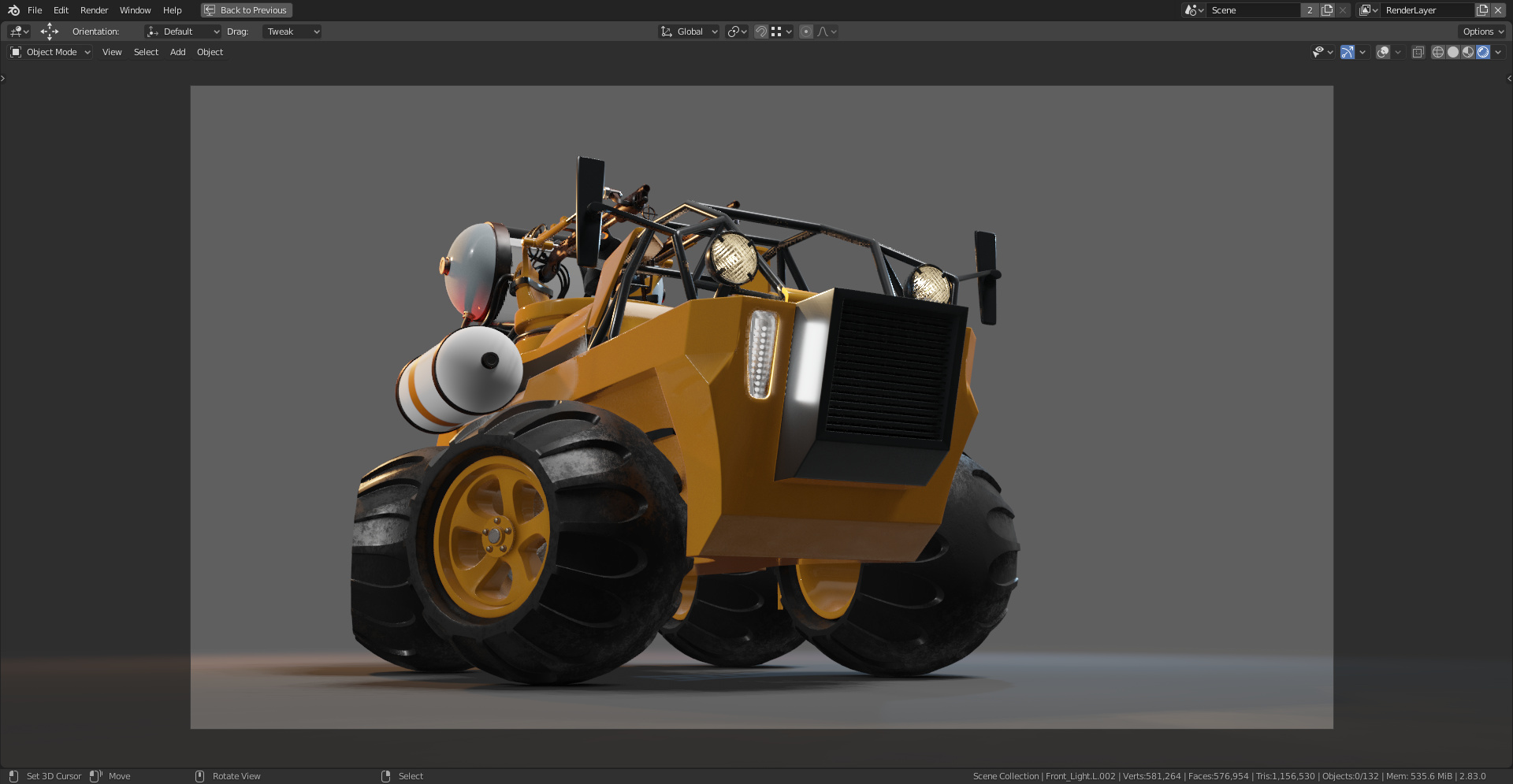
Task: Click the yellow front wheel rim
Action: tap(492, 536)
